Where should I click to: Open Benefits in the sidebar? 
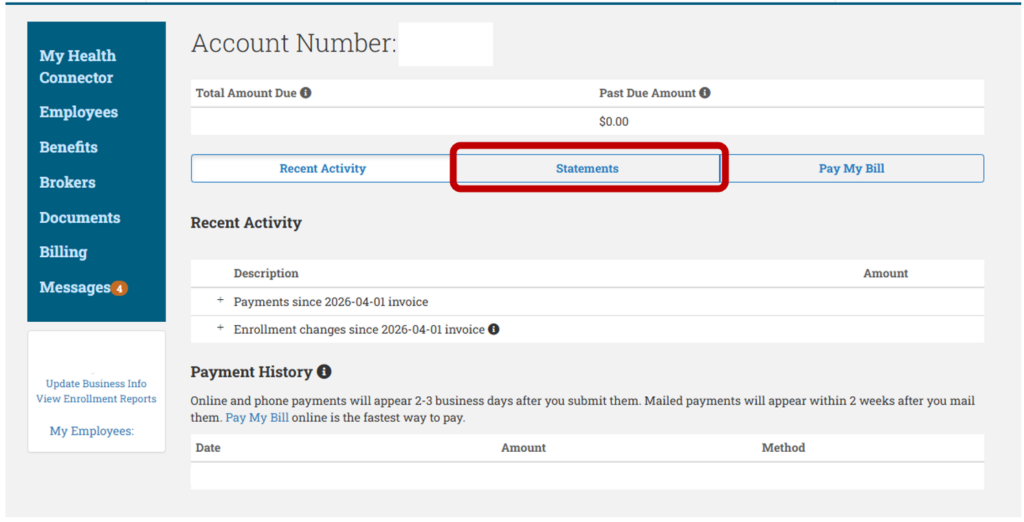pyautogui.click(x=69, y=147)
